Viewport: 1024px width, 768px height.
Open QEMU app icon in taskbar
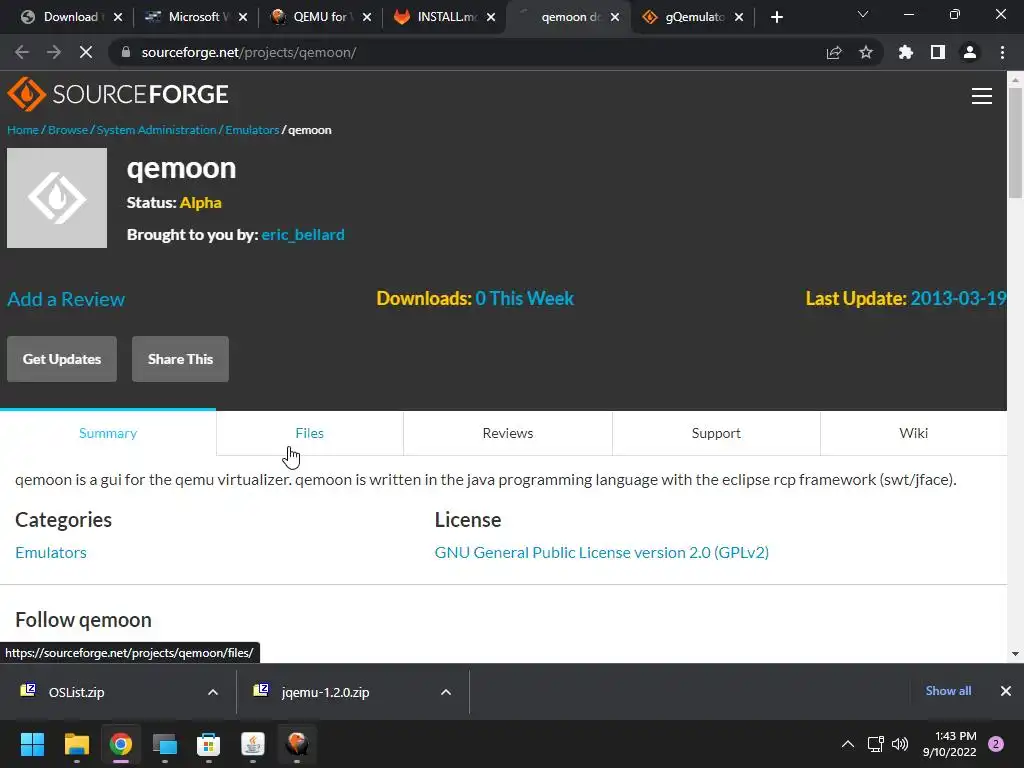pos(297,744)
